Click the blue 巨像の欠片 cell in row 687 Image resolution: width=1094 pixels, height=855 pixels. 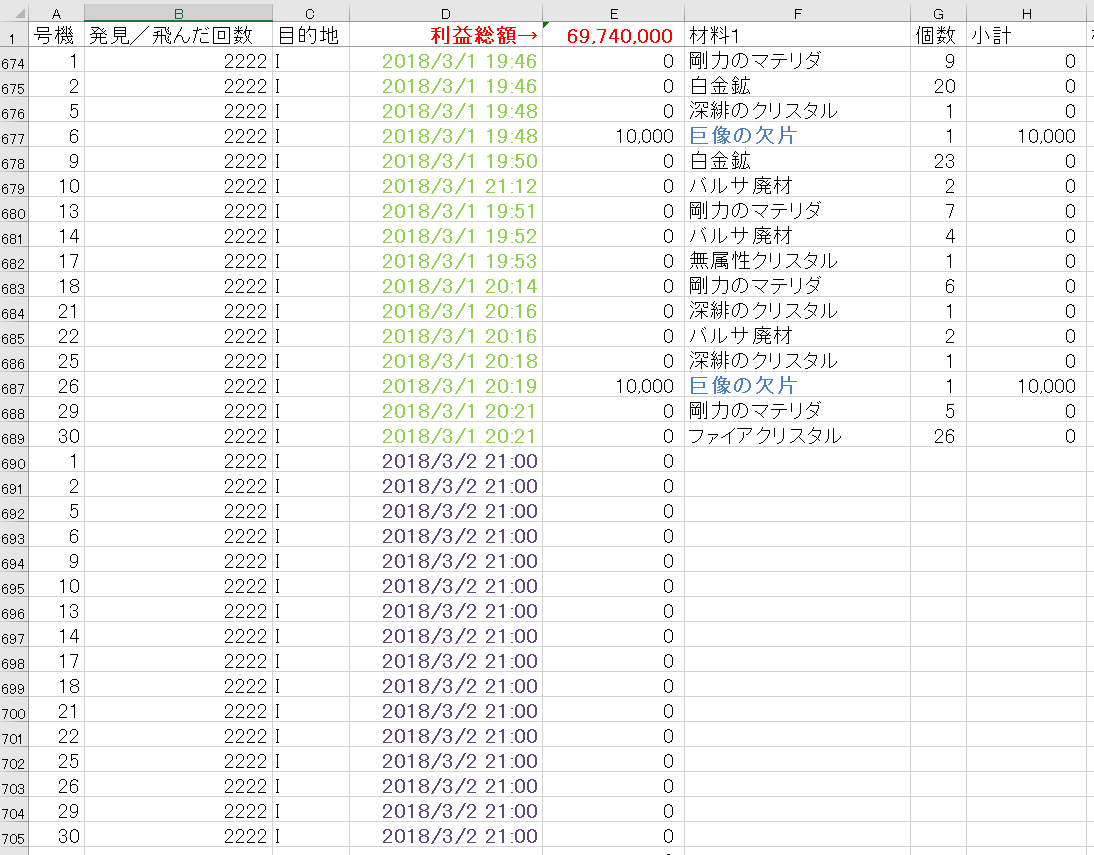click(743, 386)
